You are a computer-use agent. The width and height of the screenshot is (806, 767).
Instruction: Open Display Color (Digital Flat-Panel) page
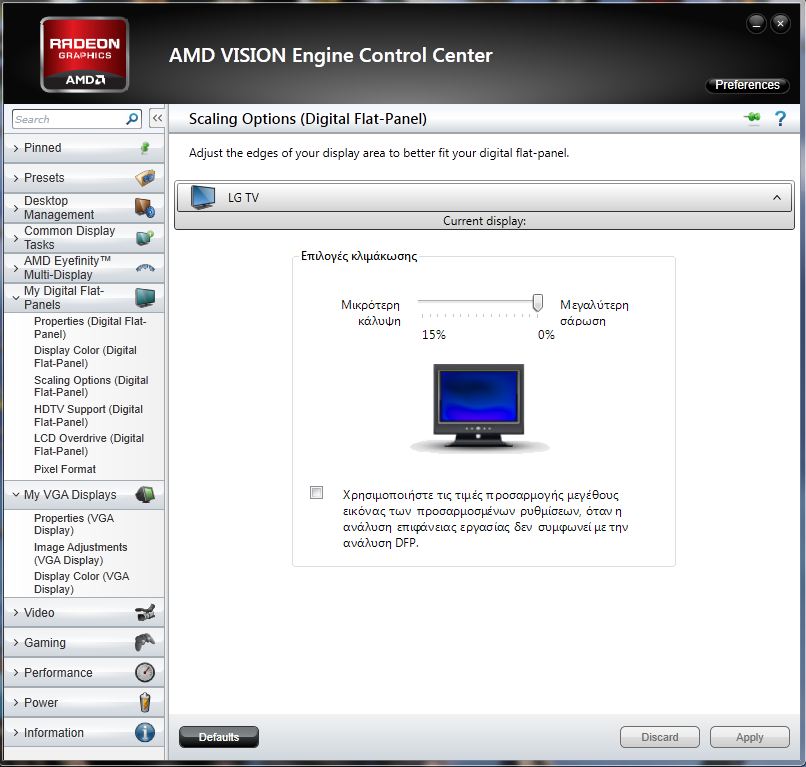85,356
